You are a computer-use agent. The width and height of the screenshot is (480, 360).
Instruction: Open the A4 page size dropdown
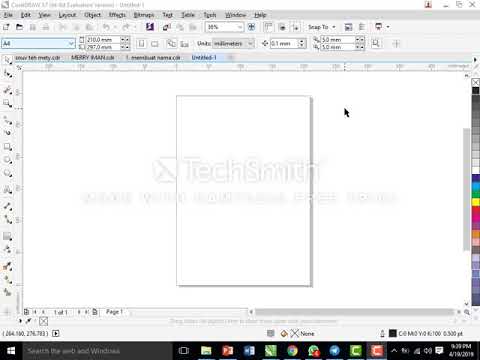(x=71, y=44)
